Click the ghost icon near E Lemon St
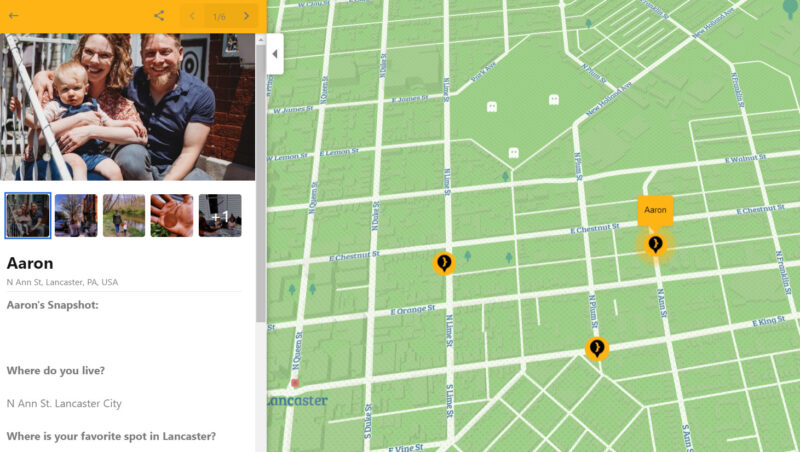 [514, 153]
